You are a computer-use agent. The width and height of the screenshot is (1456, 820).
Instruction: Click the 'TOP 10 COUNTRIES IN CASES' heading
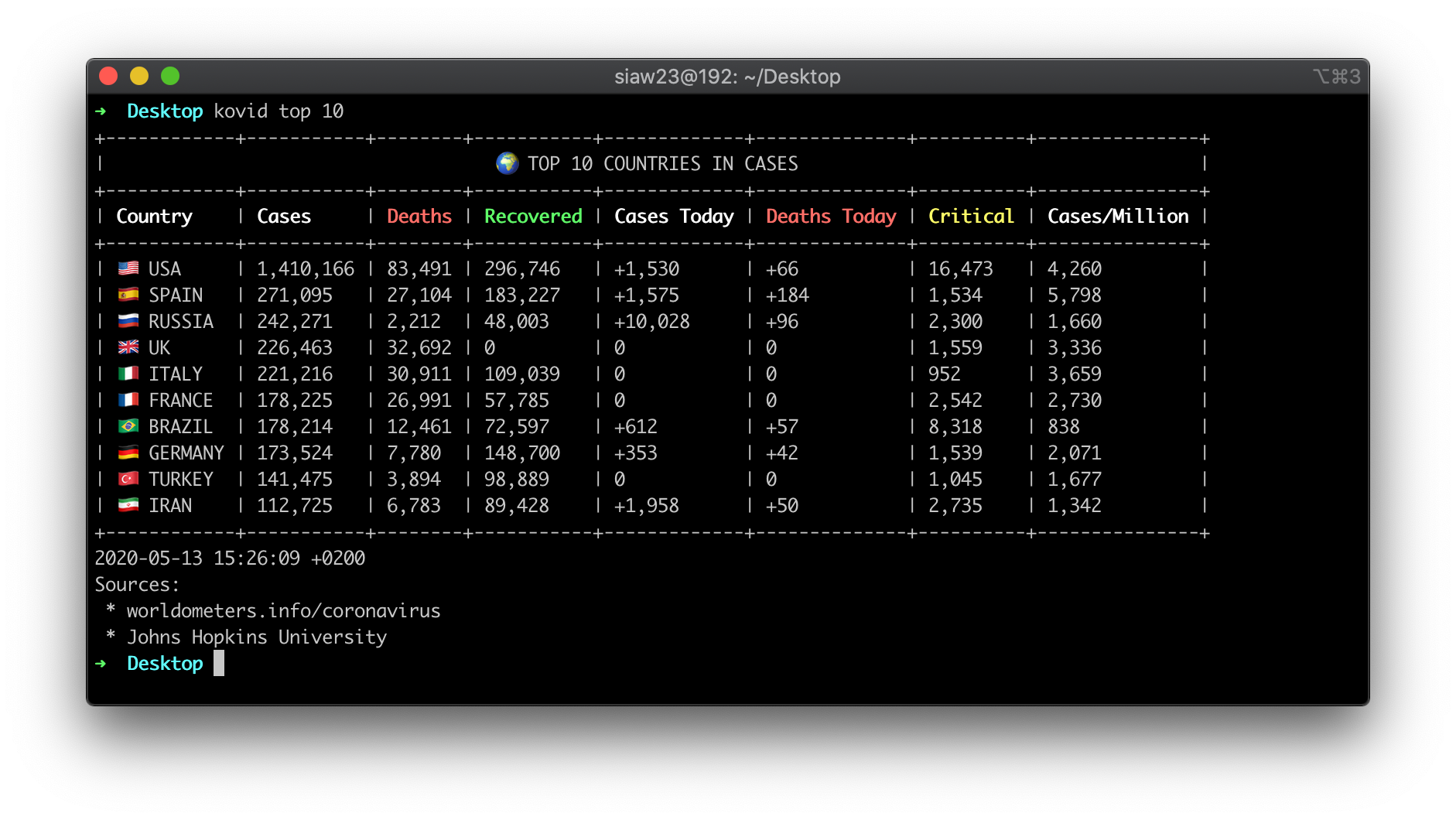(x=663, y=163)
